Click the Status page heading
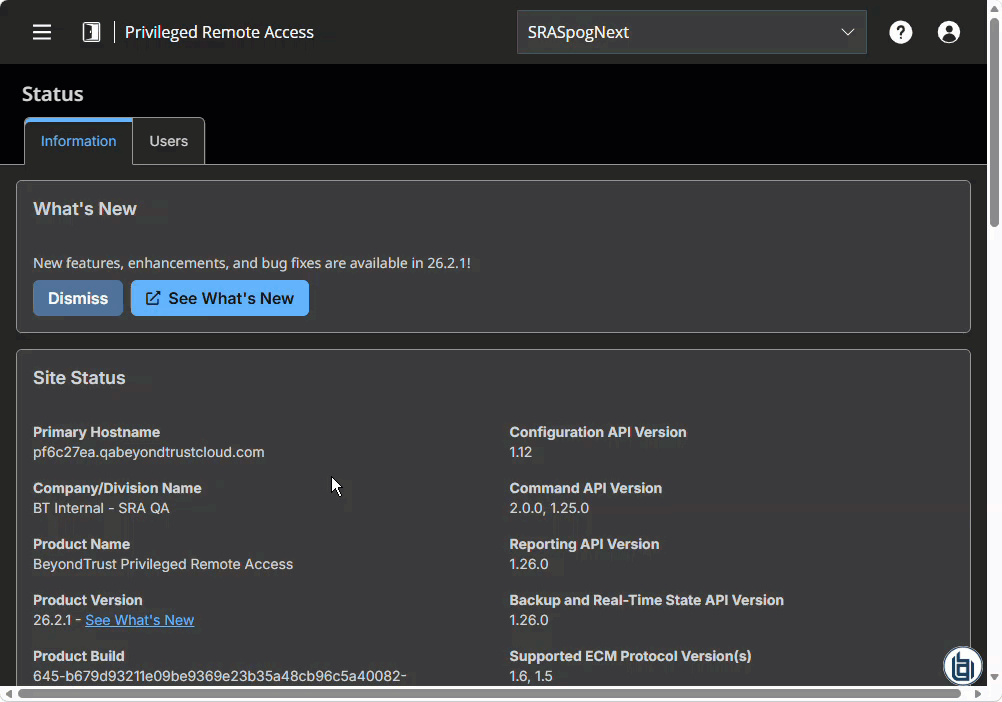This screenshot has height=702, width=1002. [52, 94]
